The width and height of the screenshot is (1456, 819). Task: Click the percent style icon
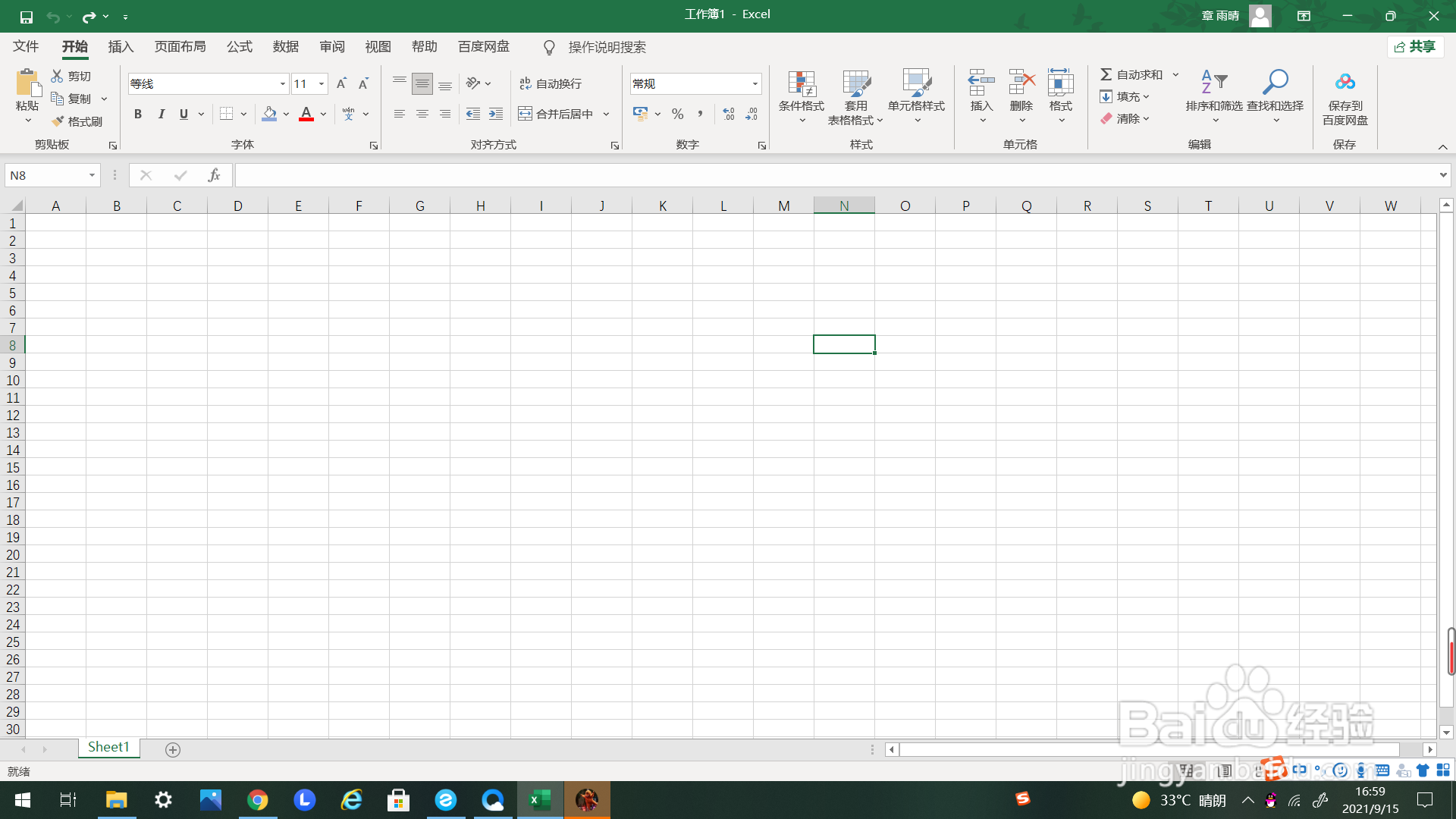(x=677, y=114)
